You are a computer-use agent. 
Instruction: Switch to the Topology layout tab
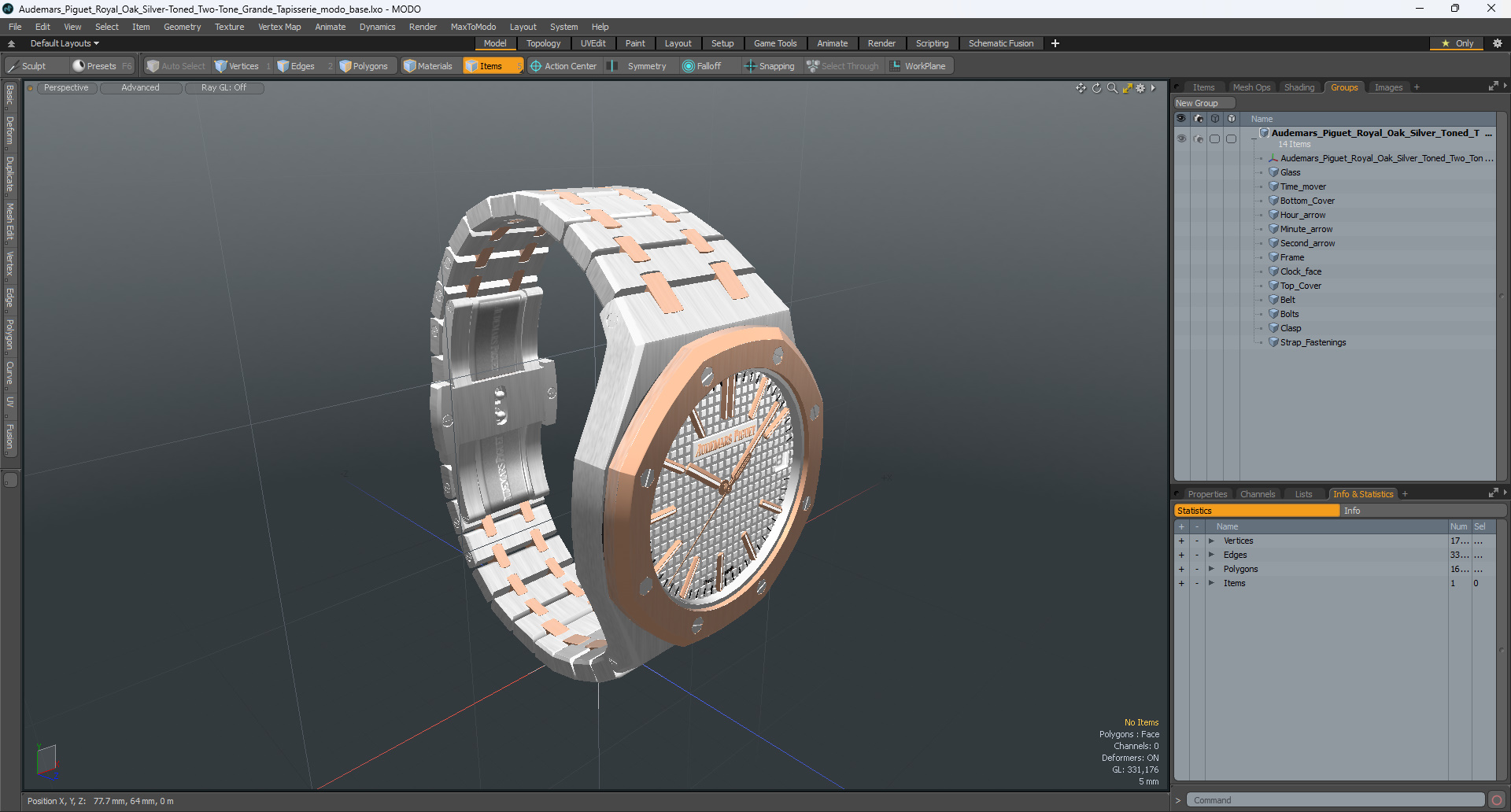(x=544, y=43)
